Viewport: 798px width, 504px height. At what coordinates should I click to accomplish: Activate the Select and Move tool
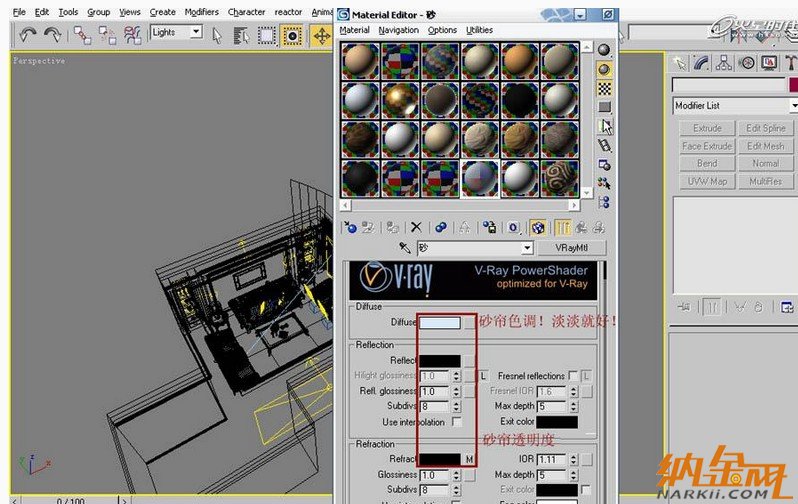[x=321, y=34]
